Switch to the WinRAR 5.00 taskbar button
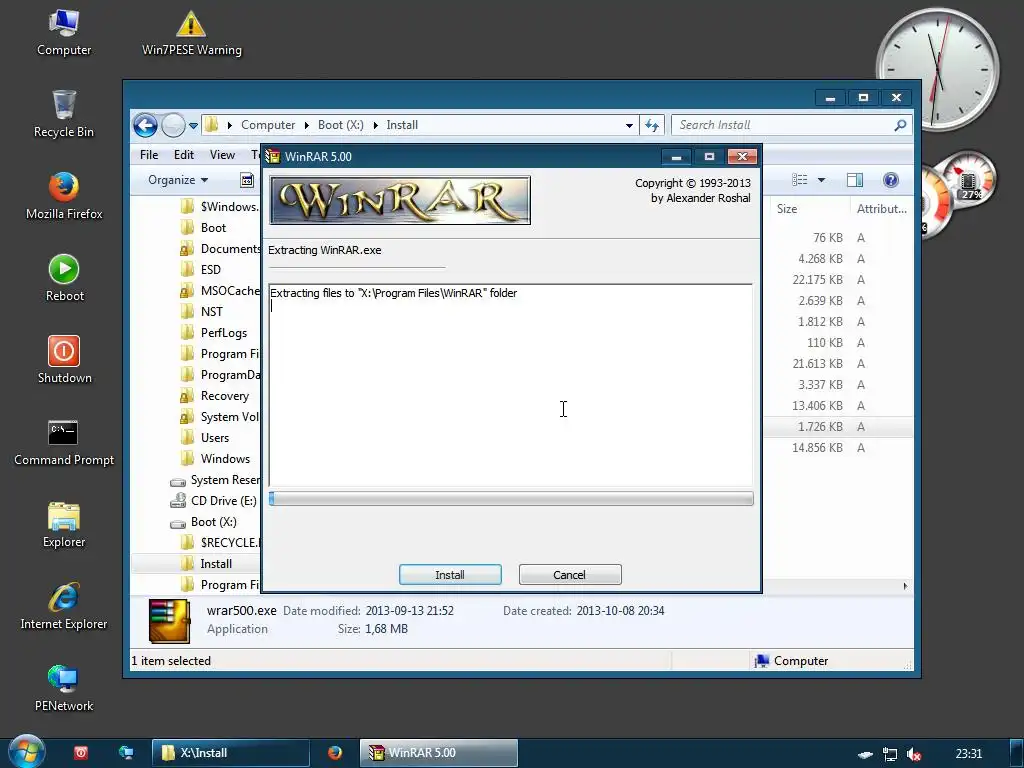The width and height of the screenshot is (1024, 768). 439,753
